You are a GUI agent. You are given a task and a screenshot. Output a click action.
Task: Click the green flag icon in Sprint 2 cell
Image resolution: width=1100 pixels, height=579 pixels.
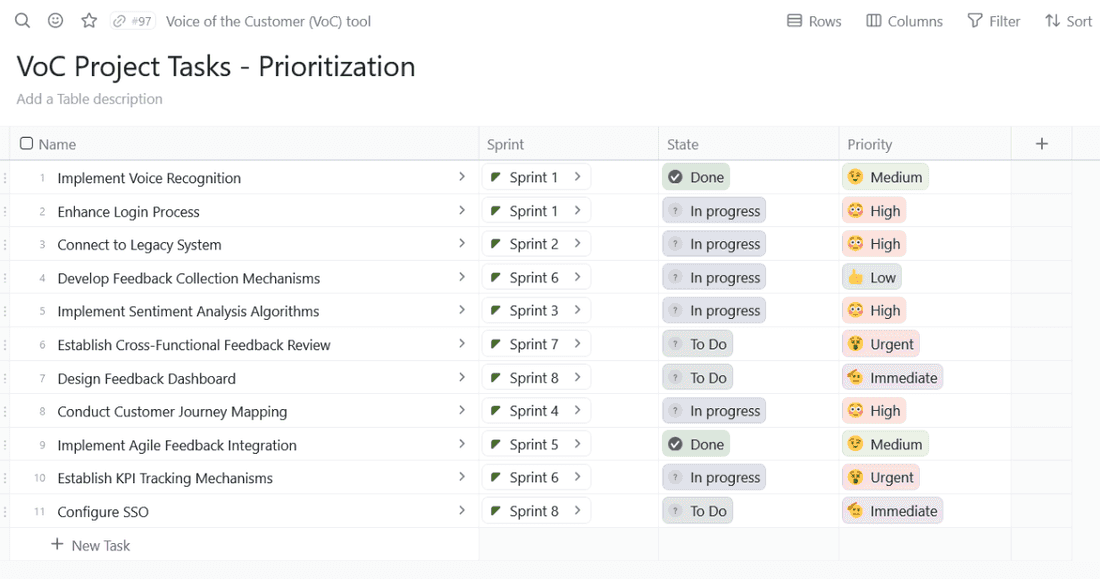click(x=495, y=243)
